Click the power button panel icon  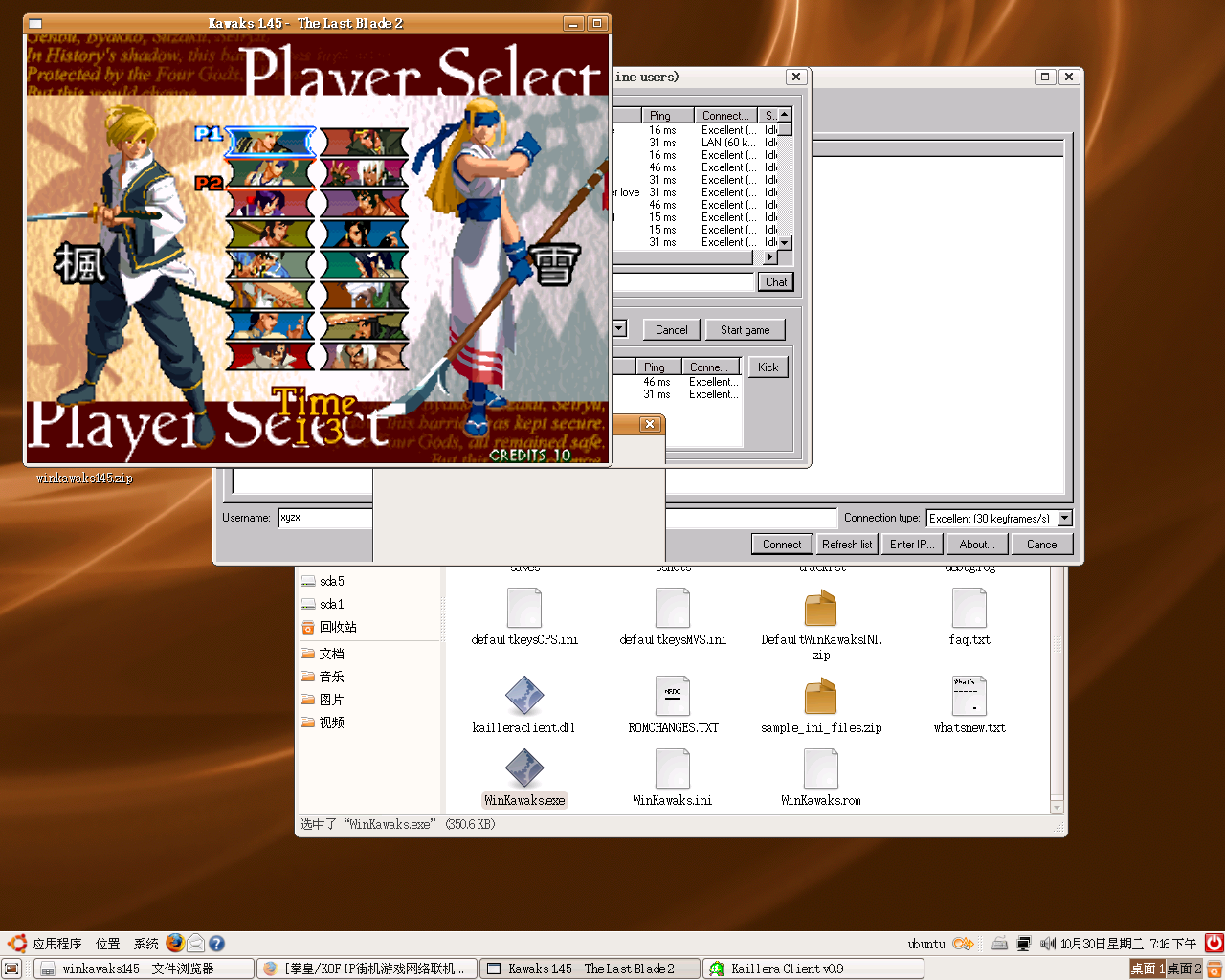click(1214, 944)
